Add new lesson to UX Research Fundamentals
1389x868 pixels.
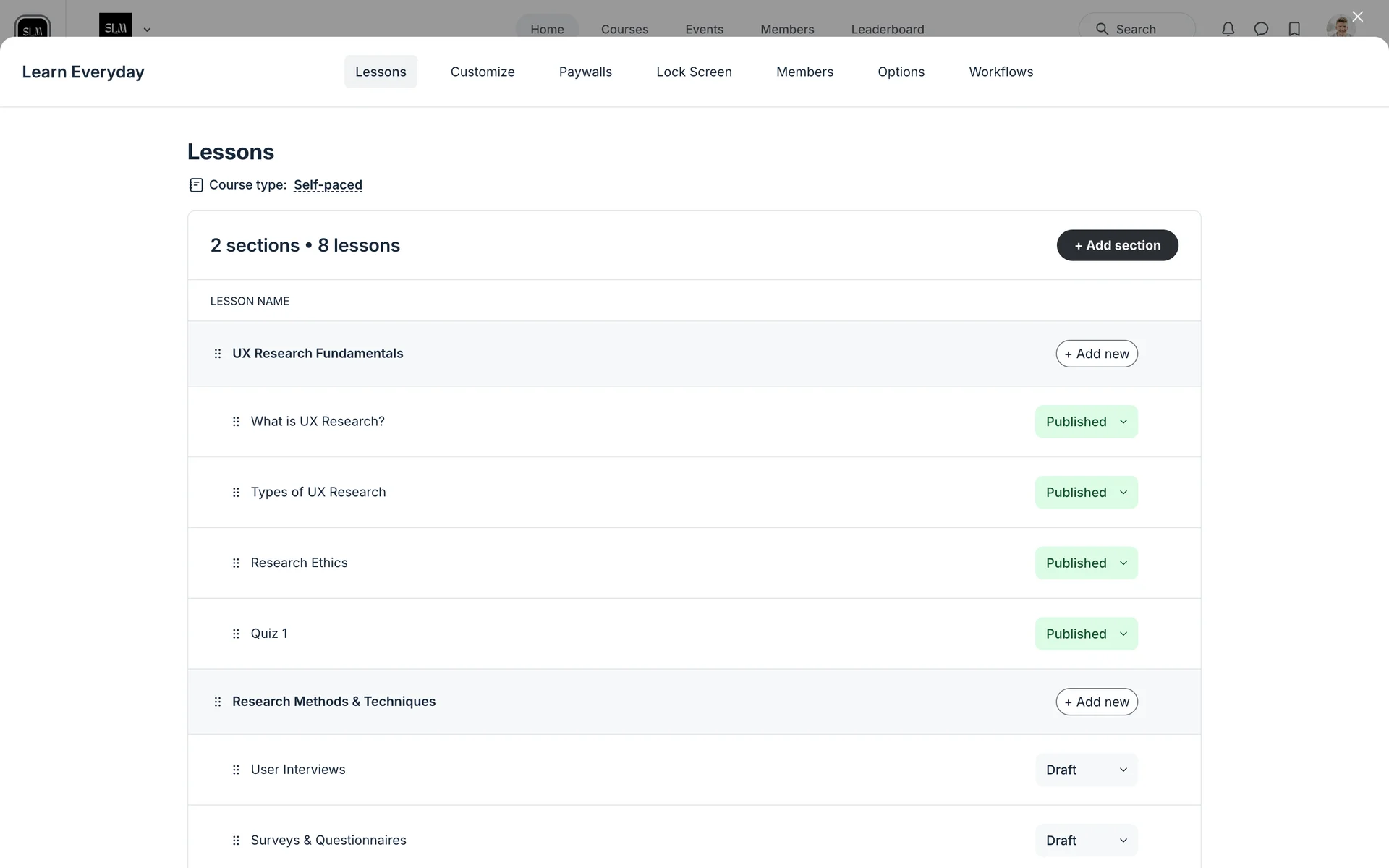click(x=1097, y=354)
